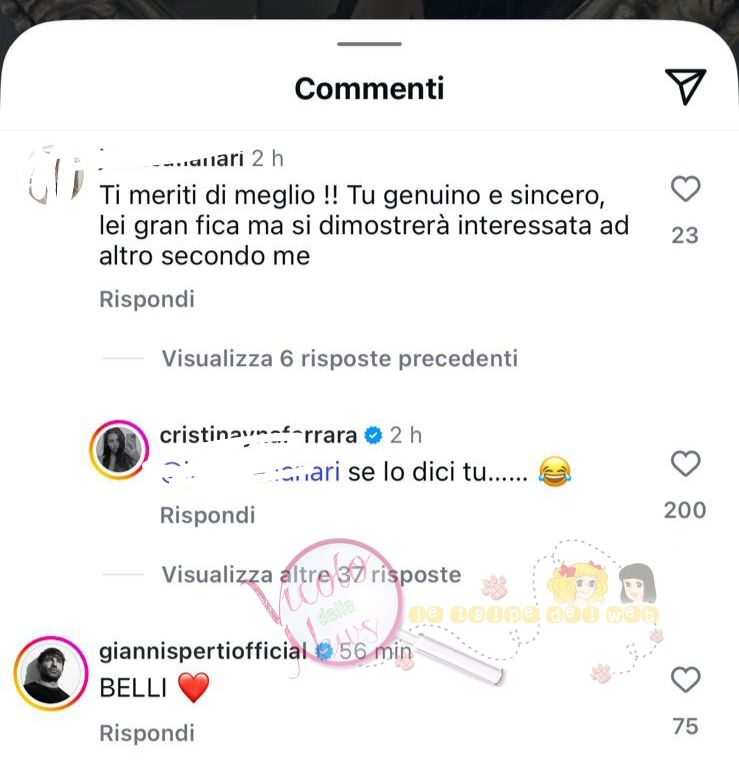Expand "Visualizza 6 risposte precedenti"
739x780 pixels.
[x=340, y=359]
